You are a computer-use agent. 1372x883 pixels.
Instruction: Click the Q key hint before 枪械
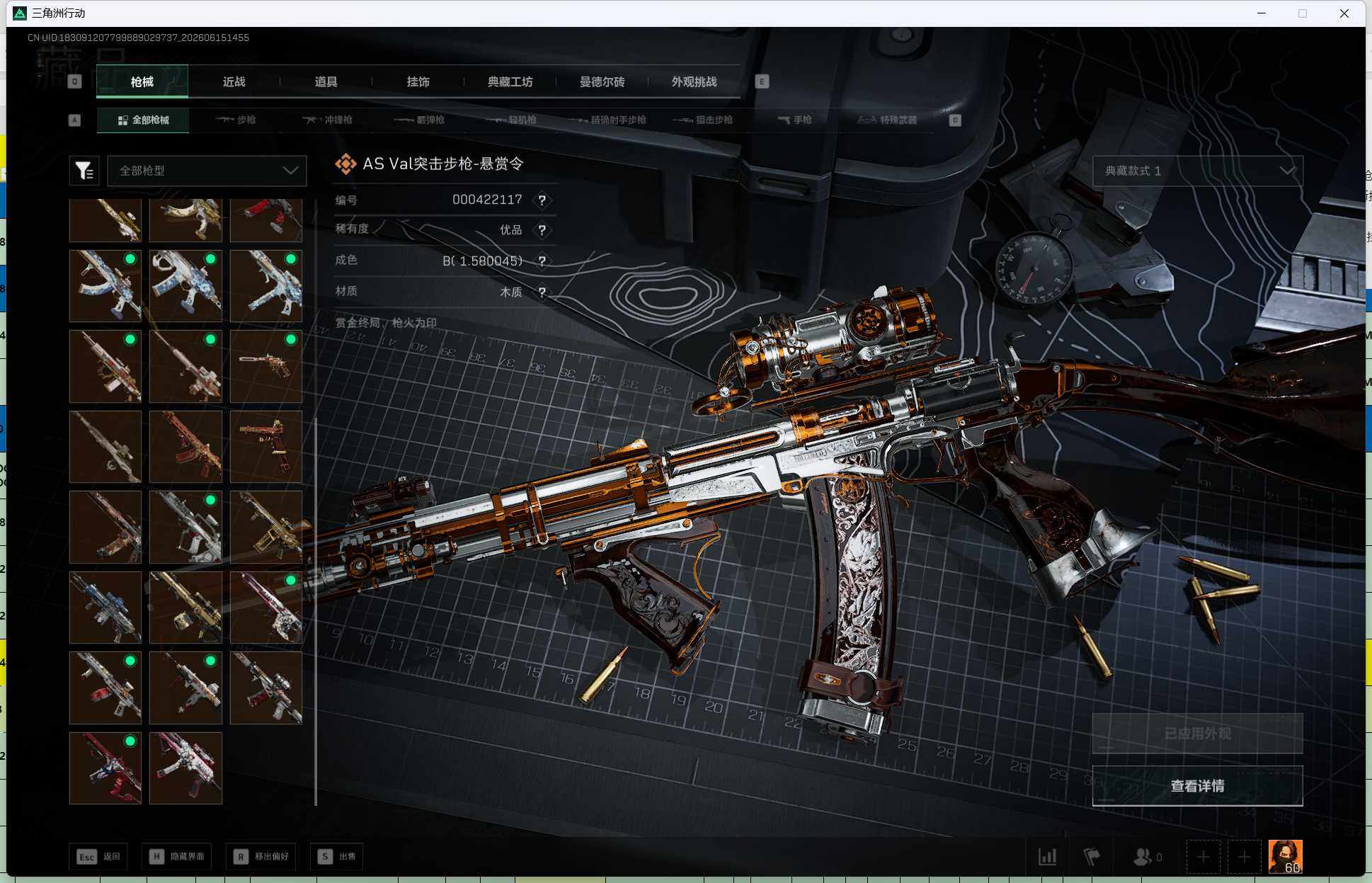(74, 82)
